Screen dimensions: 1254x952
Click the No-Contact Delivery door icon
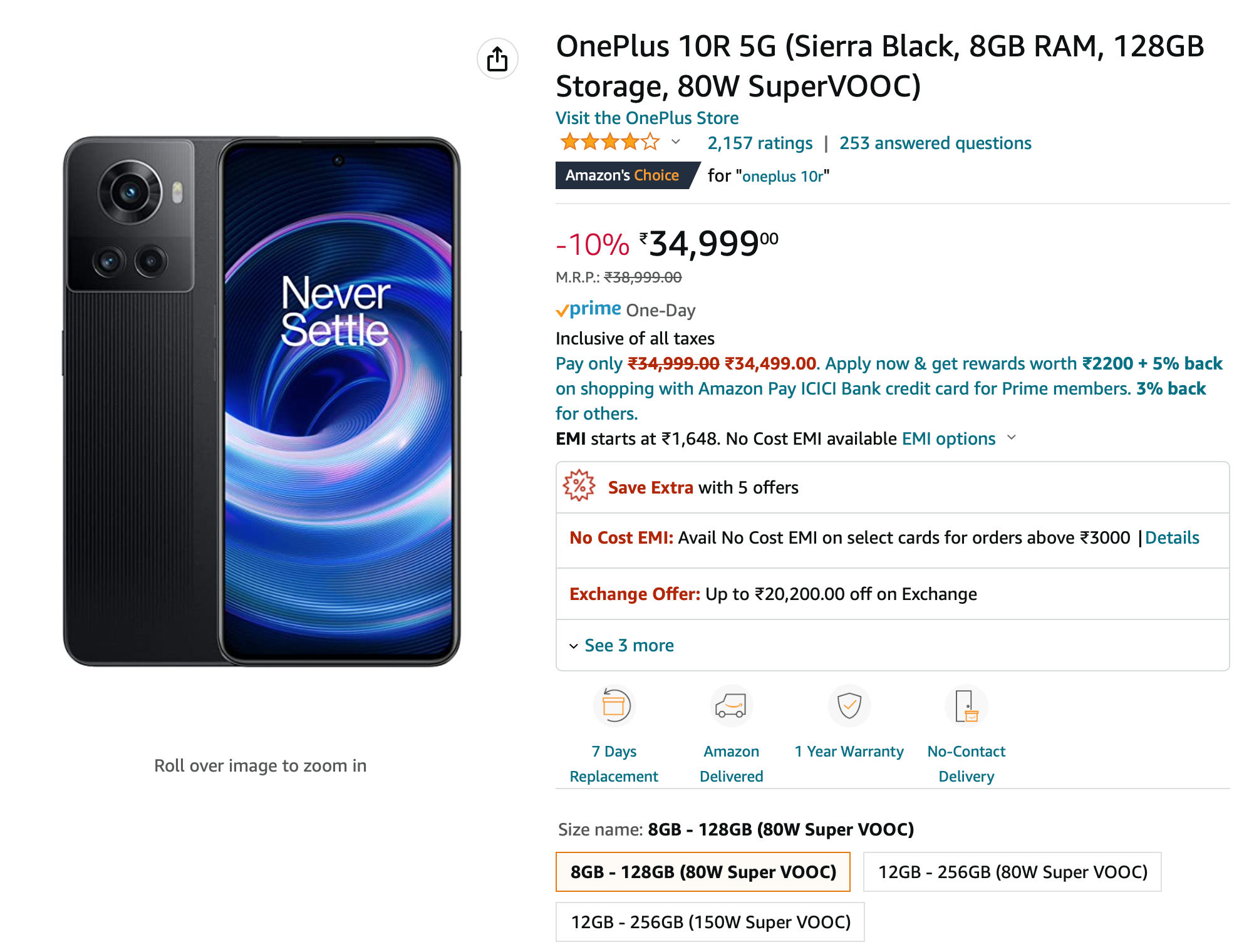[x=966, y=706]
